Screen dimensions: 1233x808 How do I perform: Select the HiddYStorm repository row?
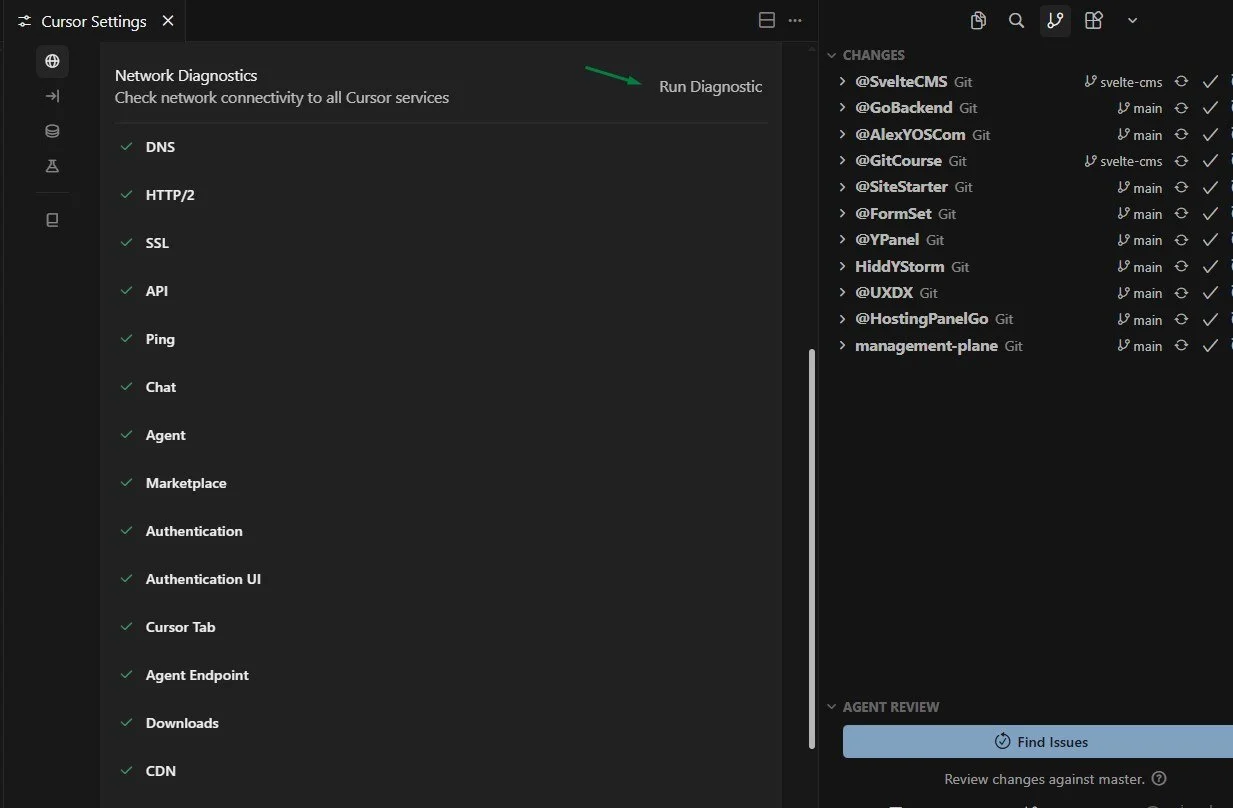[1028, 267]
